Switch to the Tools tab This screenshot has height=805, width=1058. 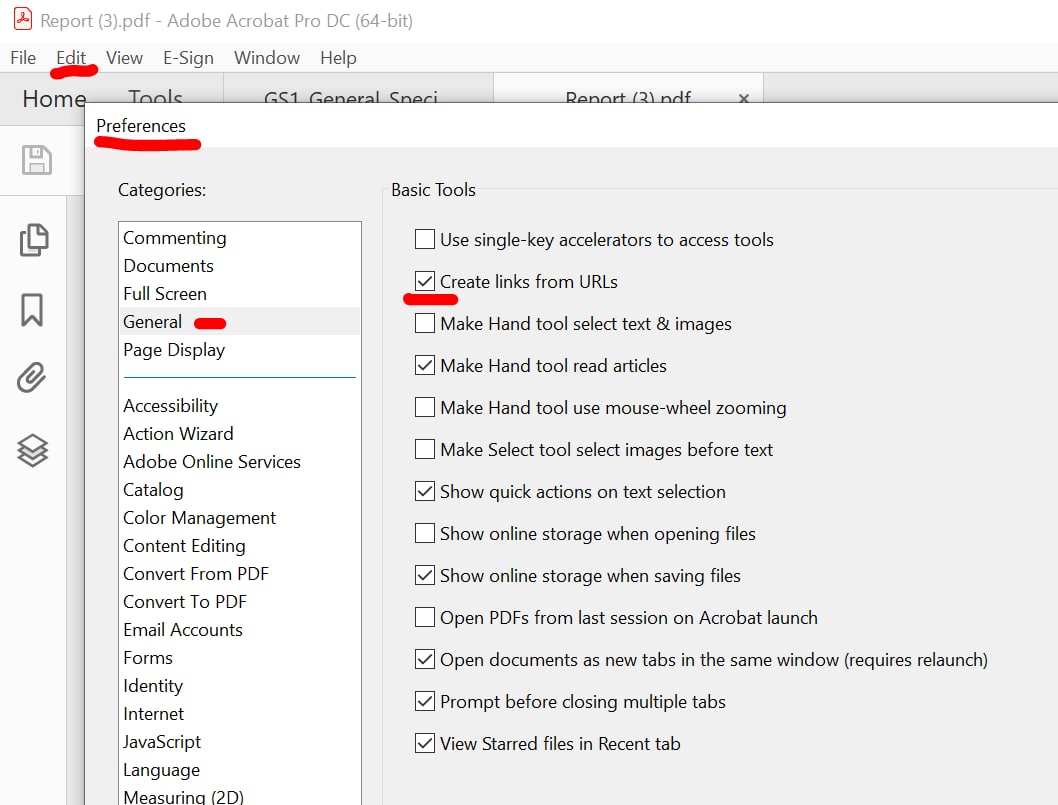click(x=155, y=97)
